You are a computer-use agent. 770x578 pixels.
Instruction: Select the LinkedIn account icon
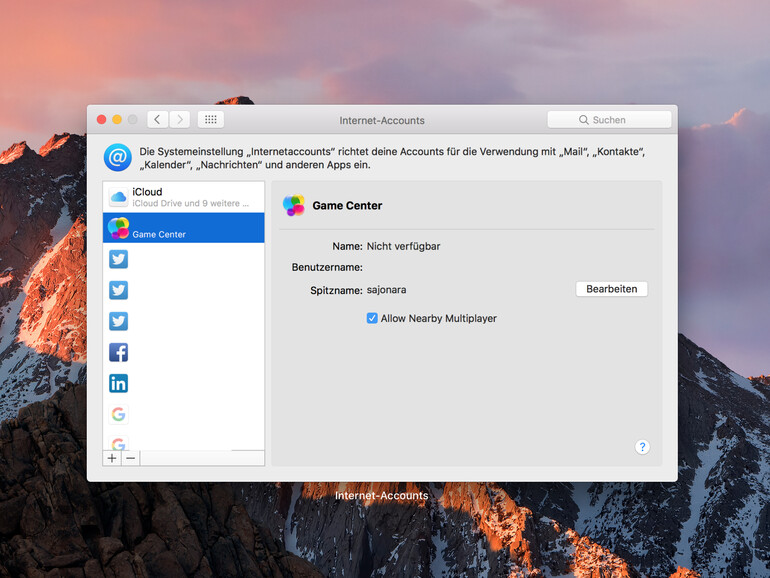119,383
